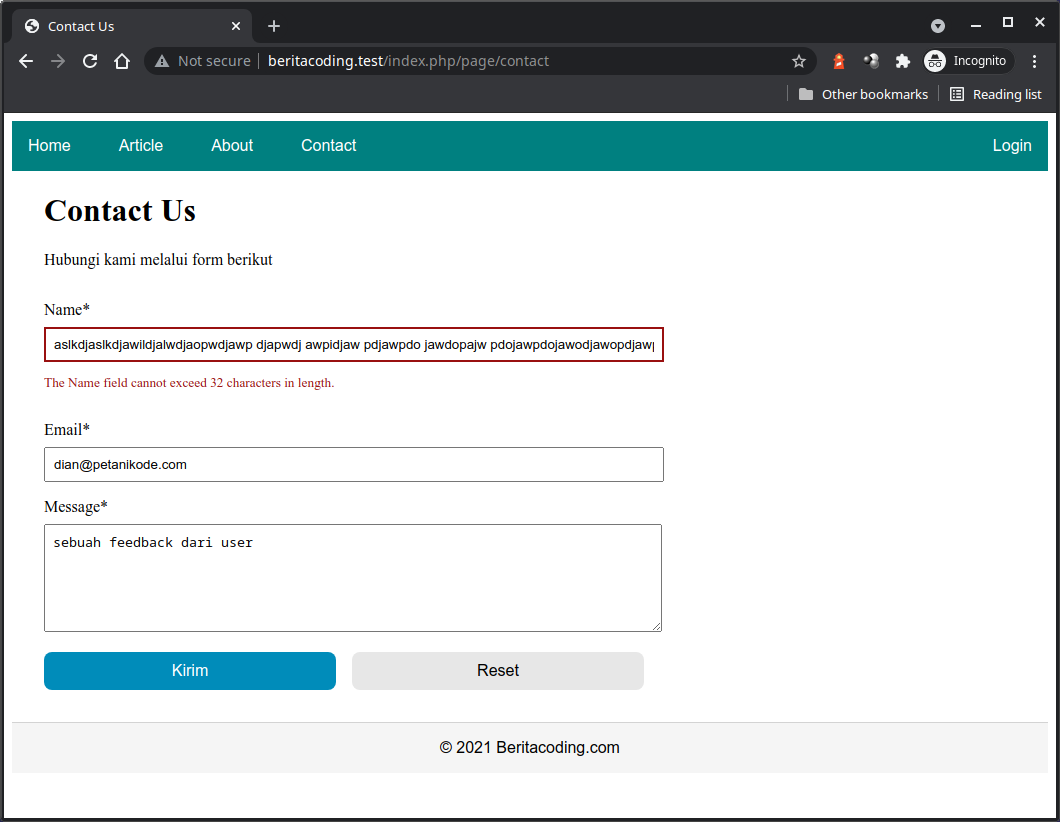
Task: Bookmark this page with star icon
Action: click(799, 61)
